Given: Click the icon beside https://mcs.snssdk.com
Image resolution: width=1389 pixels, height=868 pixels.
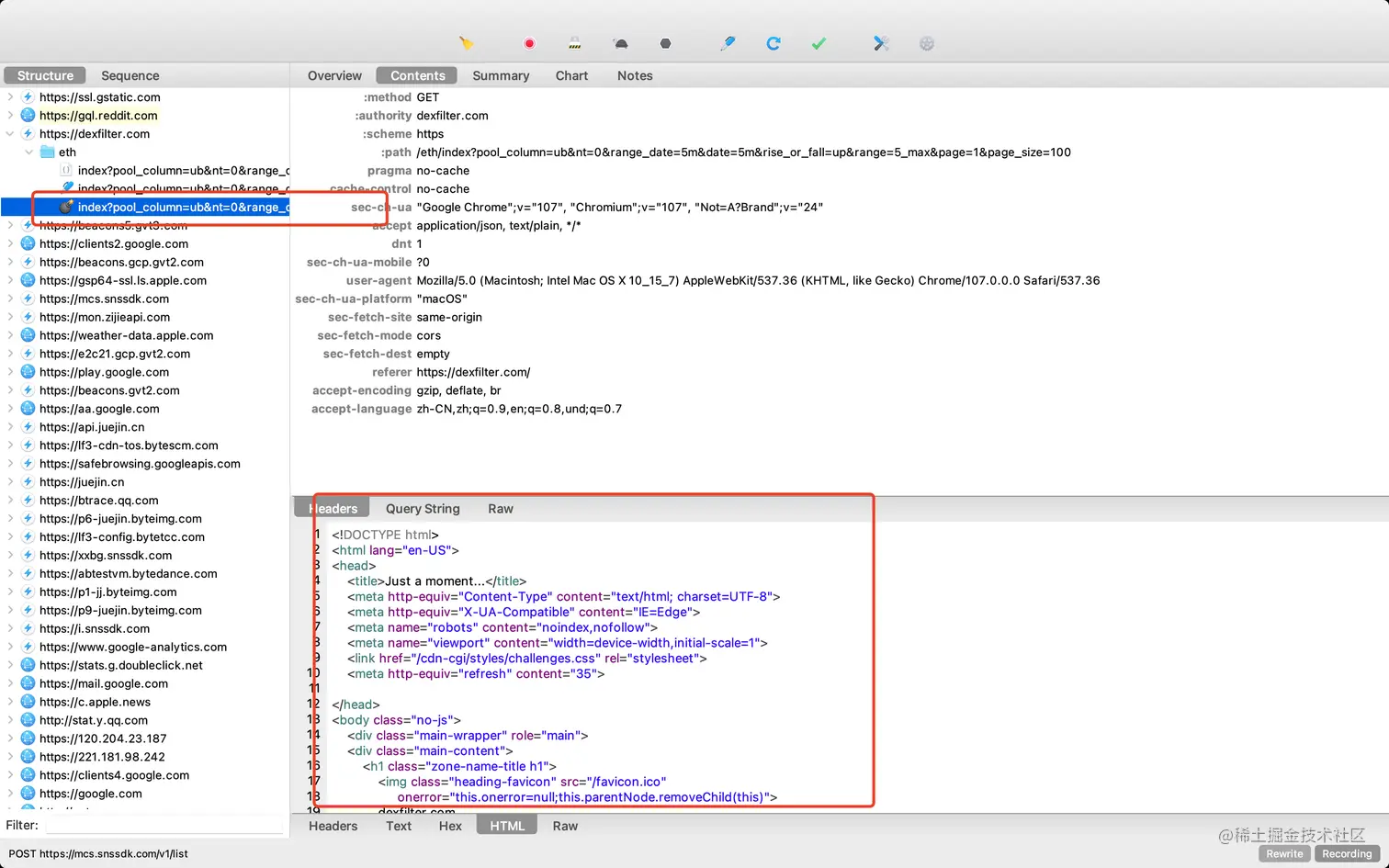Looking at the screenshot, I should coord(28,299).
